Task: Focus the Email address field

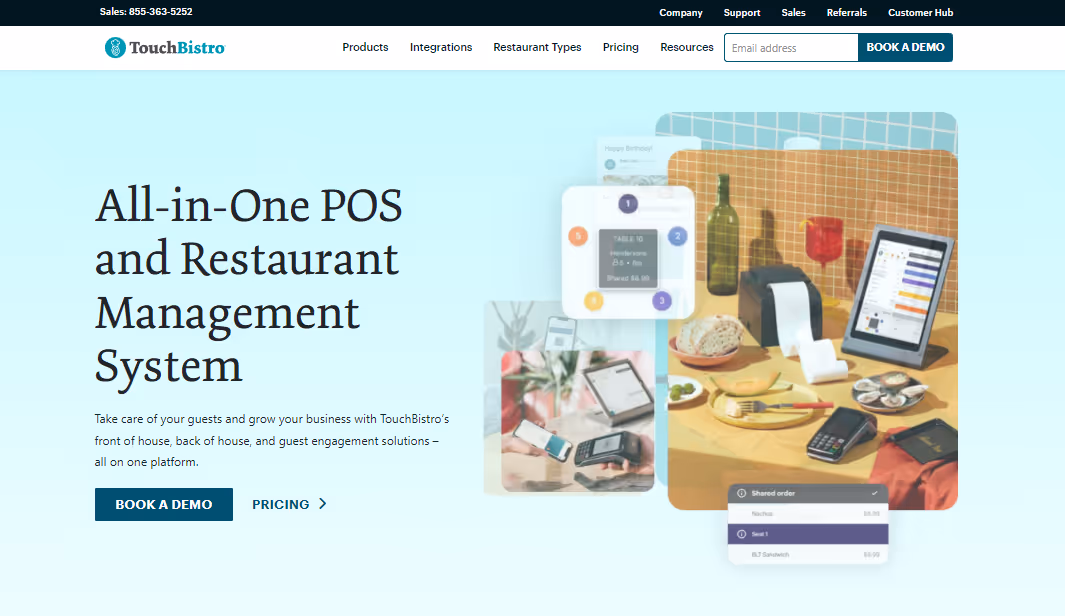Action: click(791, 48)
